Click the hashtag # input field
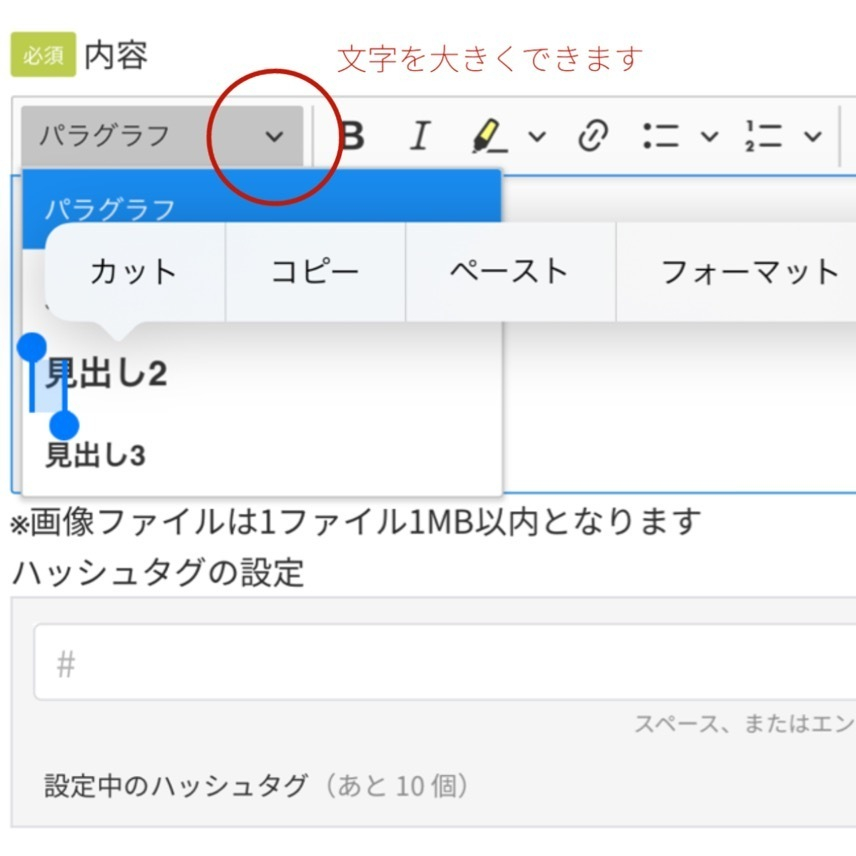 click(x=444, y=662)
